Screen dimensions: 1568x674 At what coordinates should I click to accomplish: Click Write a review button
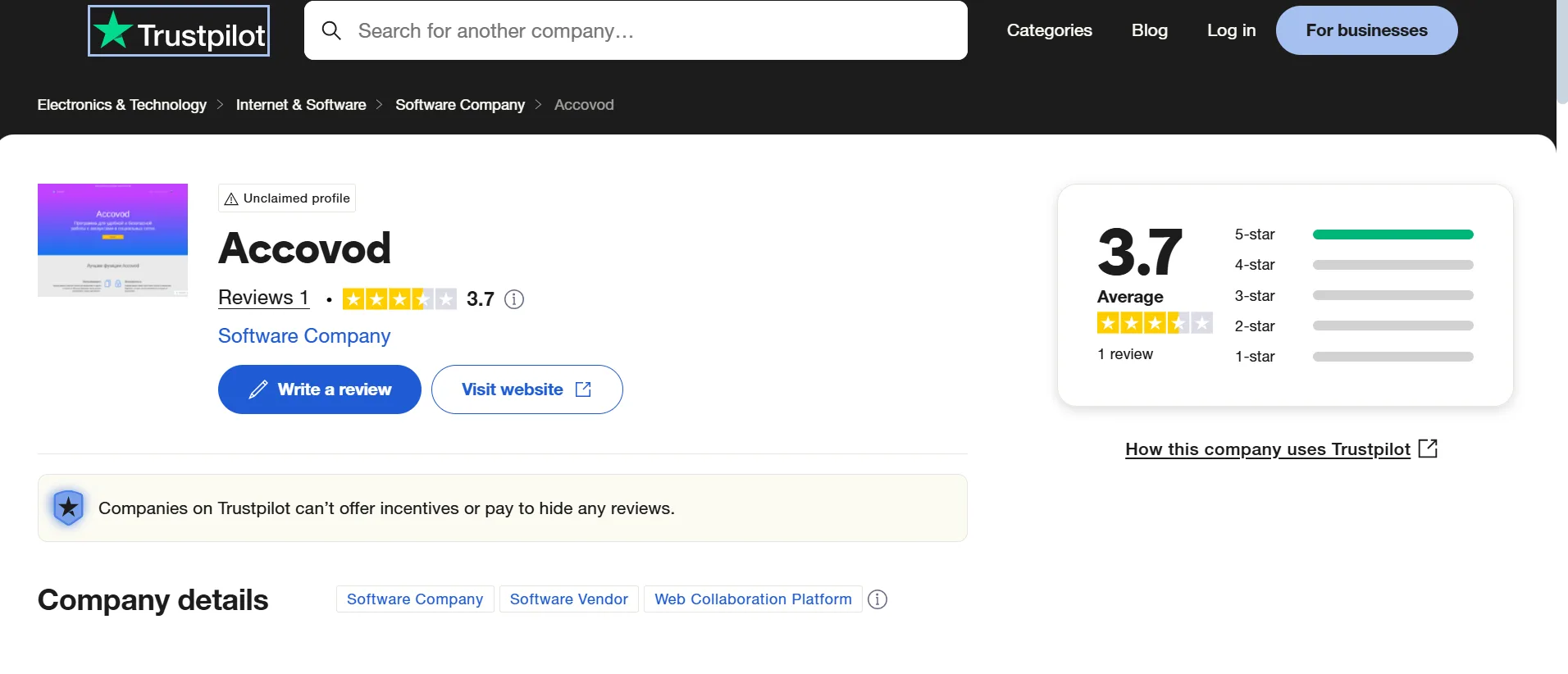click(x=320, y=389)
